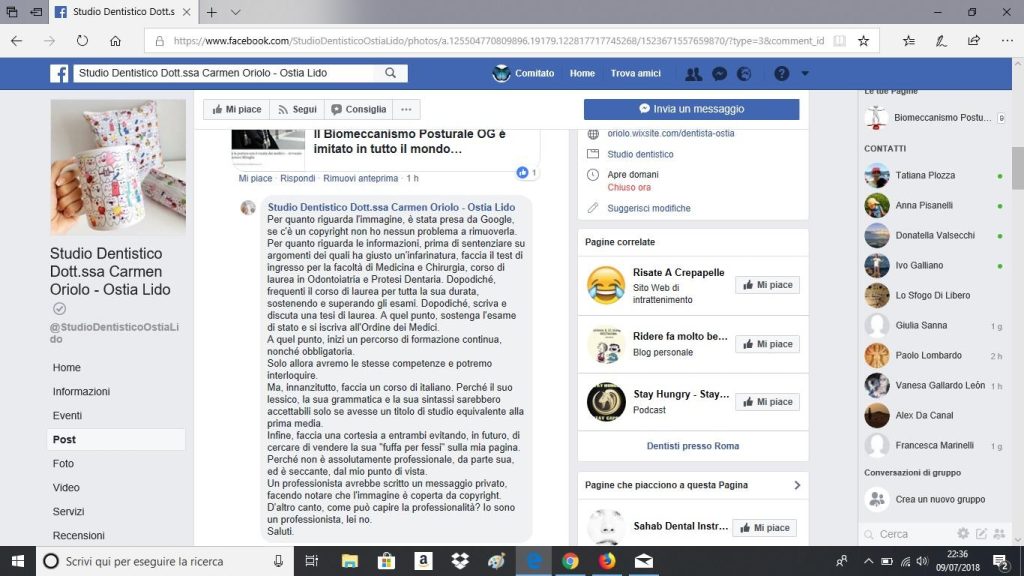Open a new browser tab
This screenshot has height=576, width=1024.
tap(212, 12)
